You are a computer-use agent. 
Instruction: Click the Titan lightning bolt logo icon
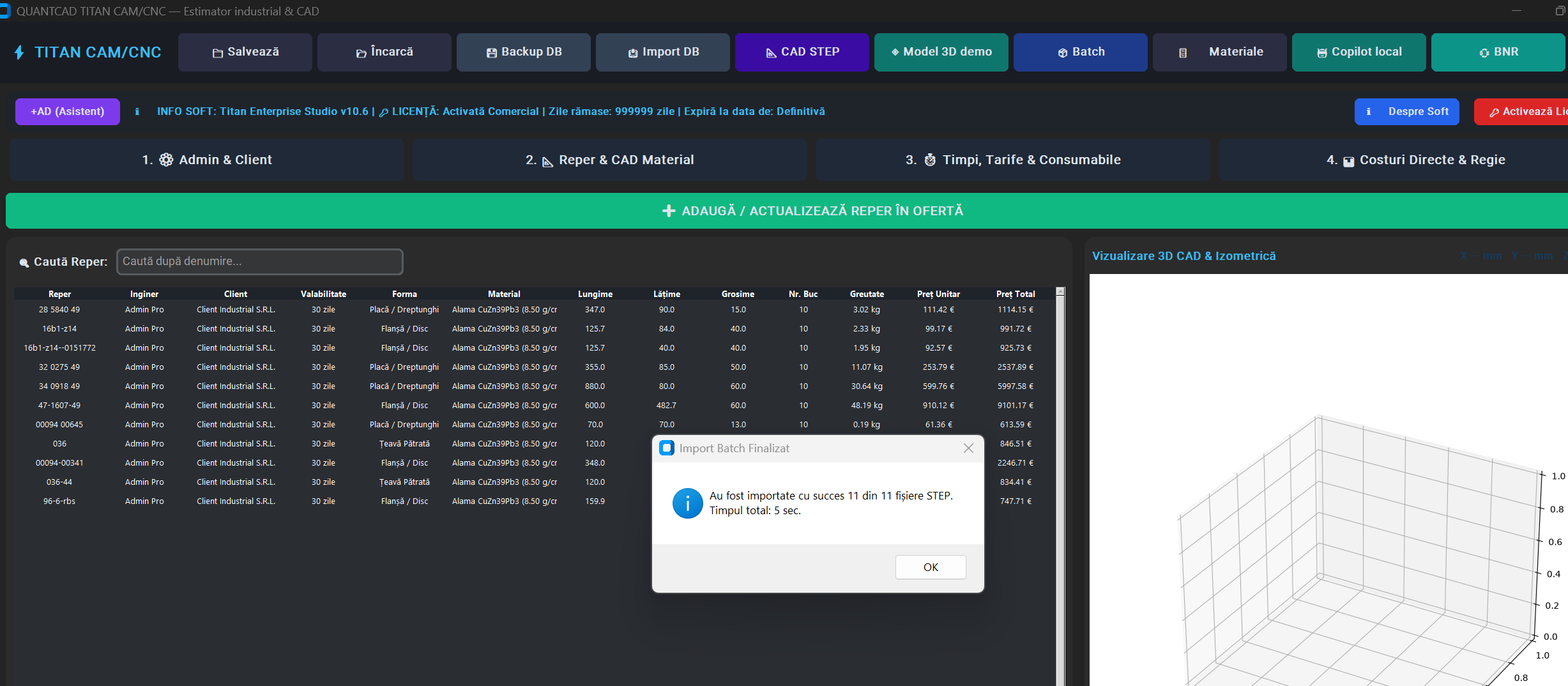coord(19,52)
